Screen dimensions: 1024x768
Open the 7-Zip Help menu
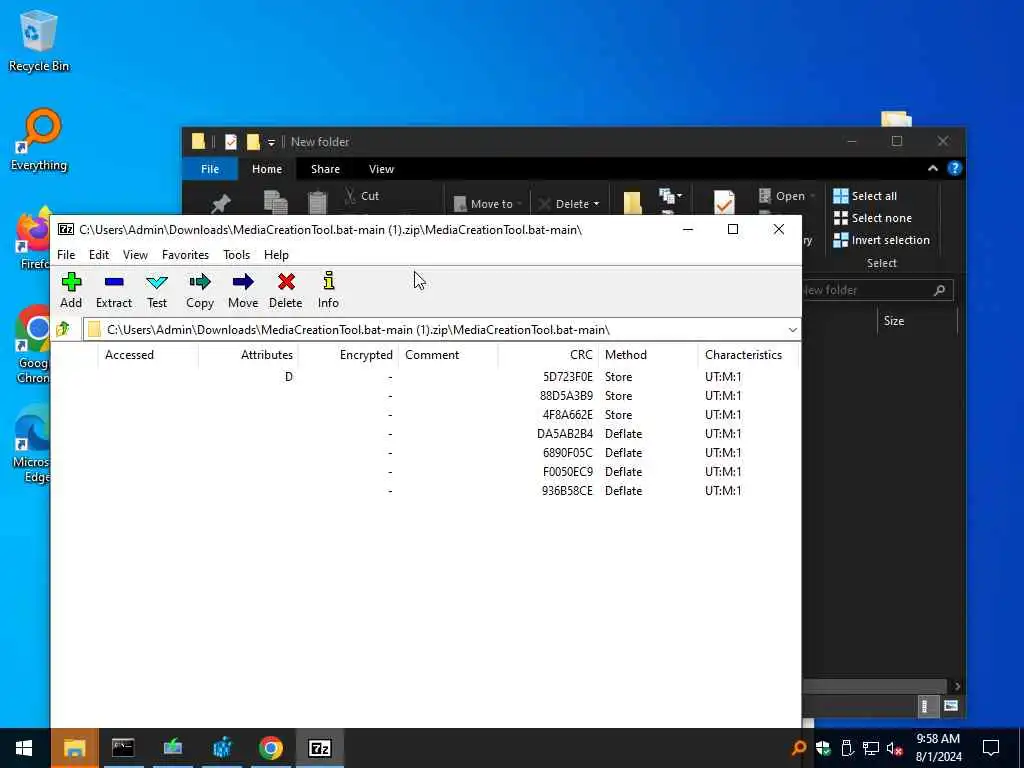coord(276,255)
